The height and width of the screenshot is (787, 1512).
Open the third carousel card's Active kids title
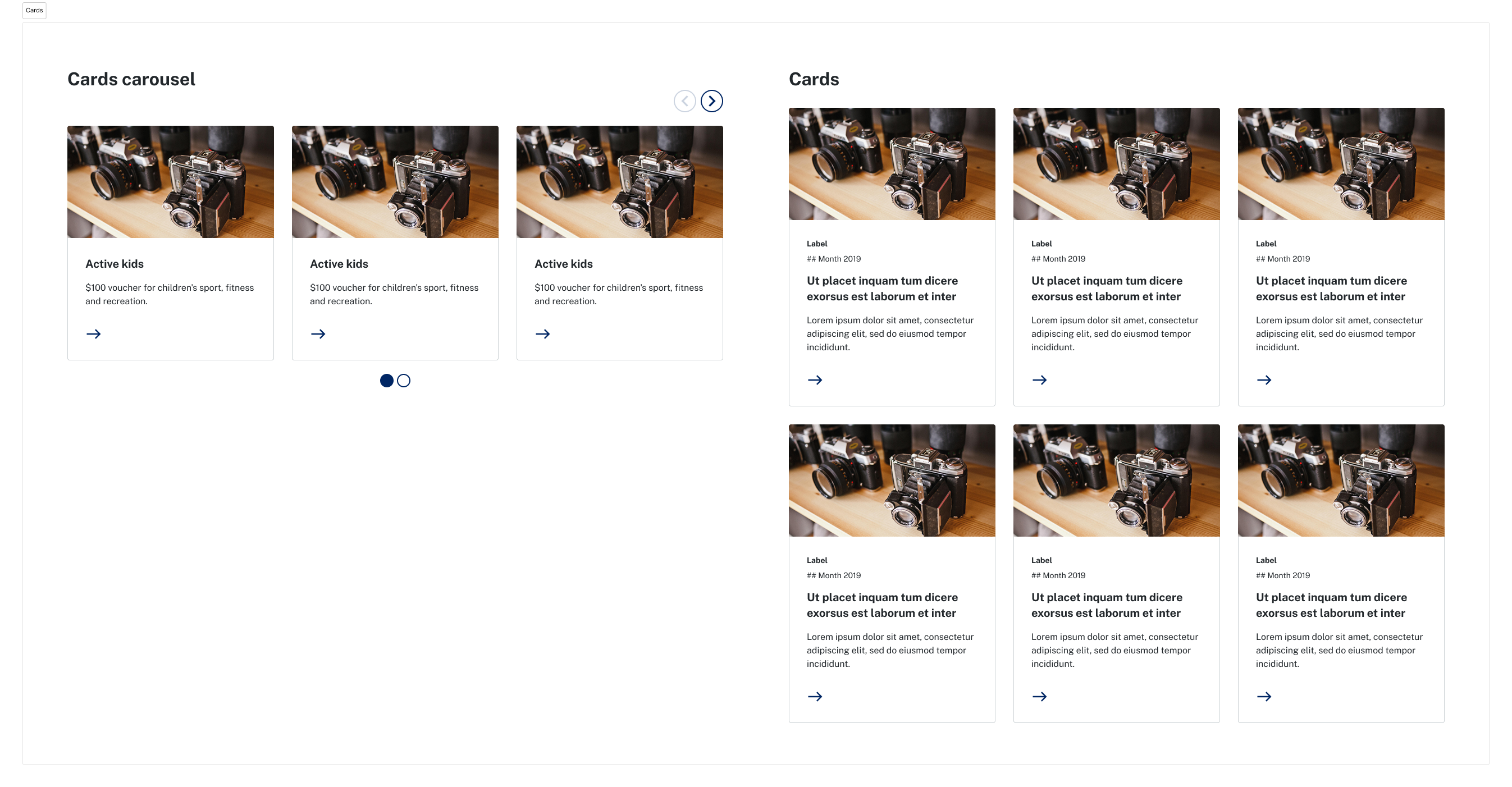(564, 264)
